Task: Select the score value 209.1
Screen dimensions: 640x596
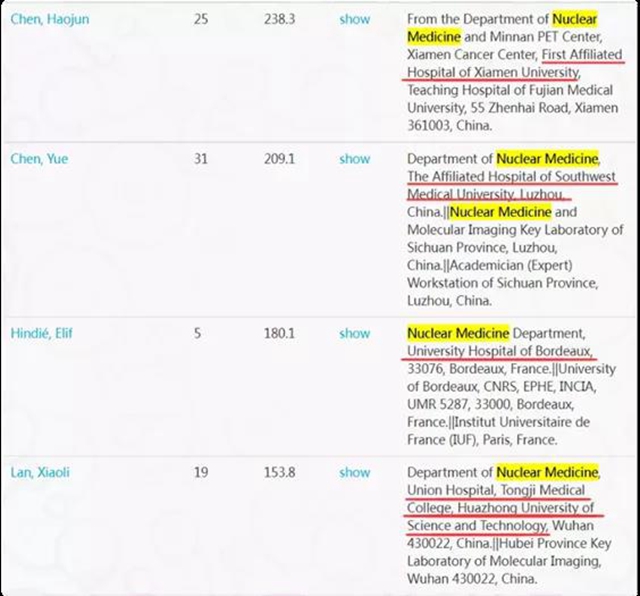Action: [x=279, y=159]
